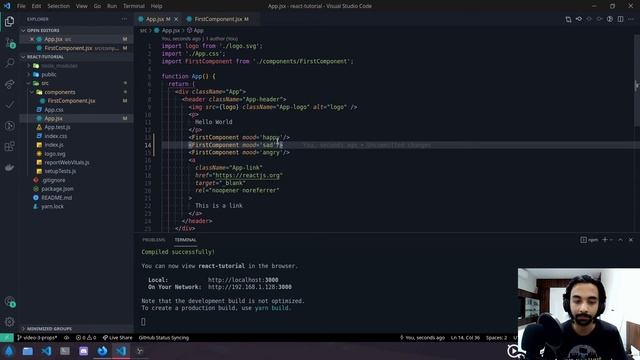Screen dimensions: 640x360
Task: Select the Terminal panel tab
Action: click(185, 240)
